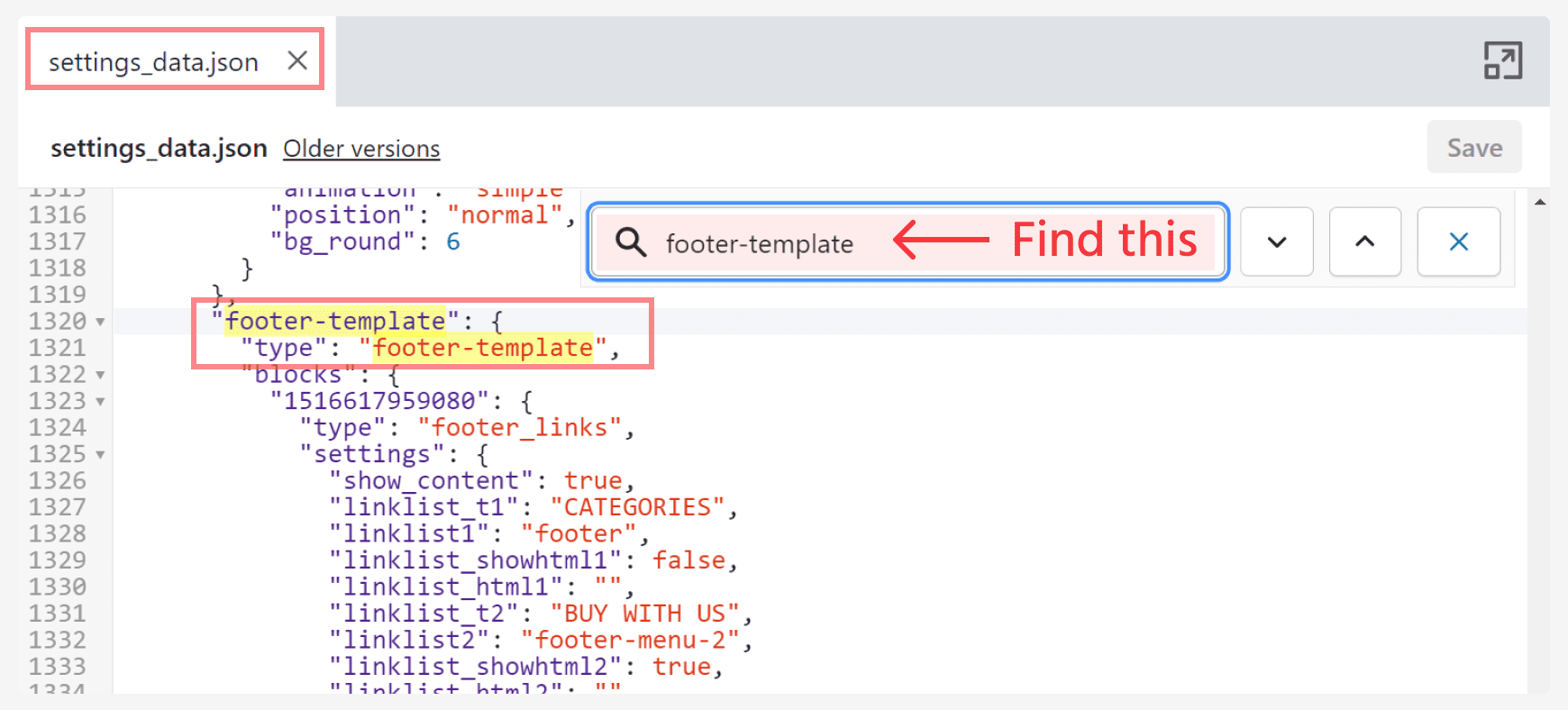The height and width of the screenshot is (710, 1568).
Task: Click line number 1328 in gutter
Action: [x=58, y=533]
